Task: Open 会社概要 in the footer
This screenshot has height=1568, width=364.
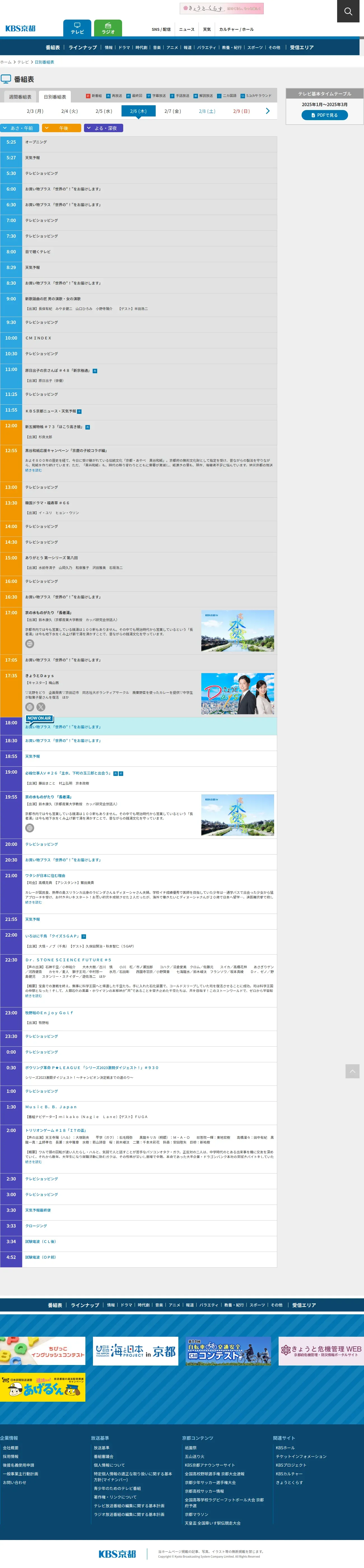Action: 10,1448
